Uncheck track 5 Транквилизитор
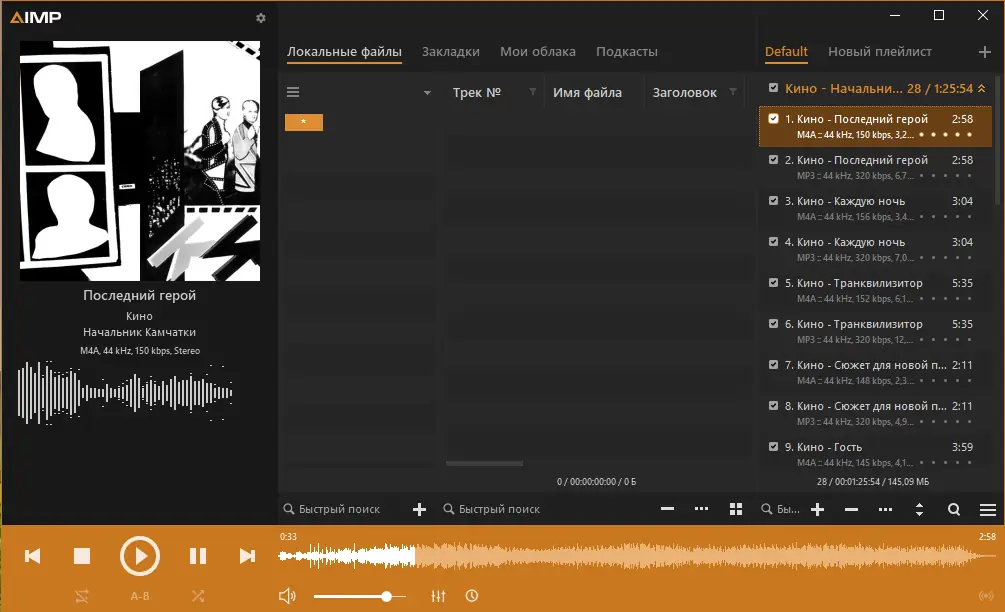This screenshot has width=1005, height=612. (x=774, y=283)
